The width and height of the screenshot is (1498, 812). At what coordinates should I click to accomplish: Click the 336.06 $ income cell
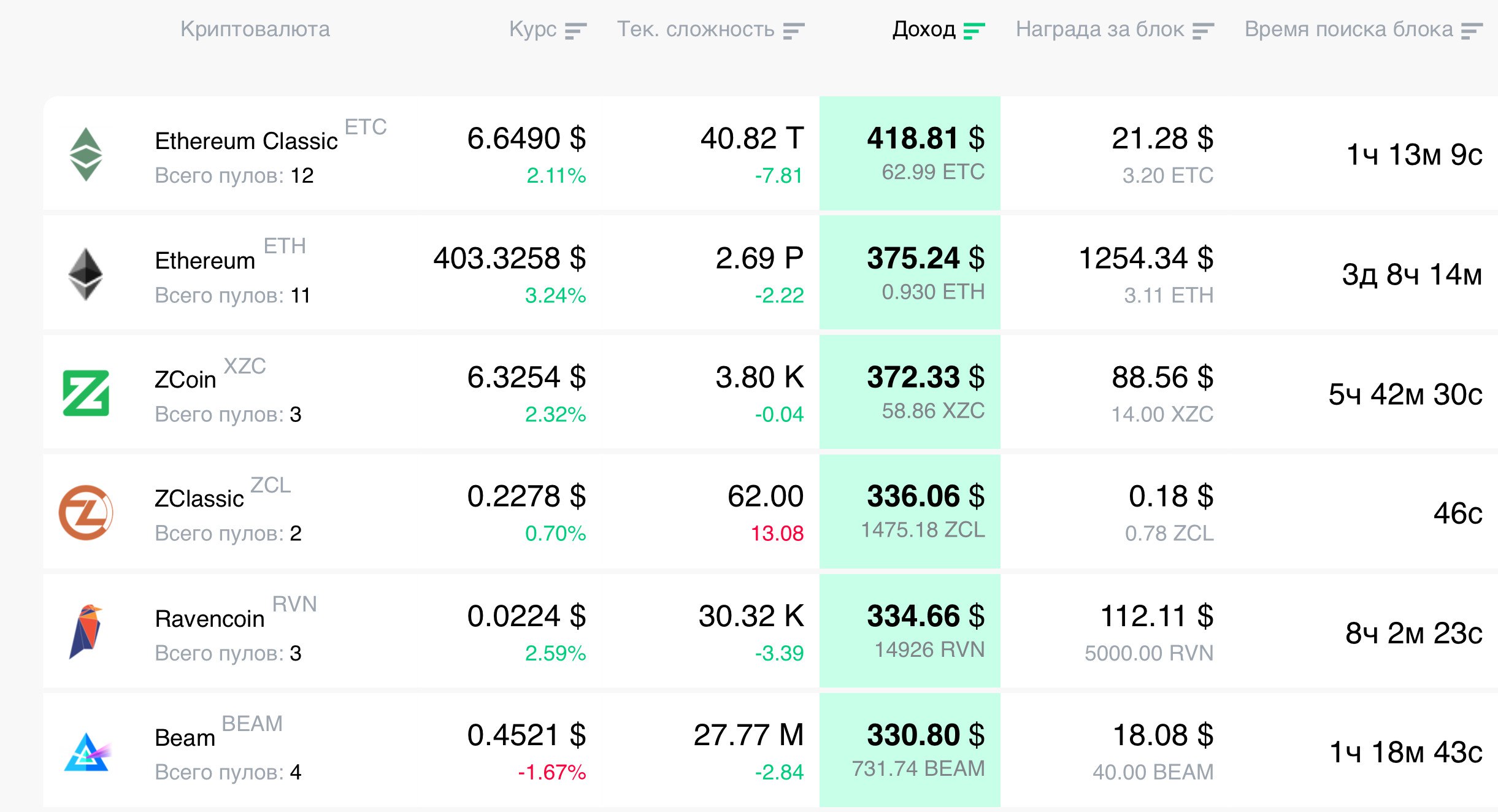point(910,511)
